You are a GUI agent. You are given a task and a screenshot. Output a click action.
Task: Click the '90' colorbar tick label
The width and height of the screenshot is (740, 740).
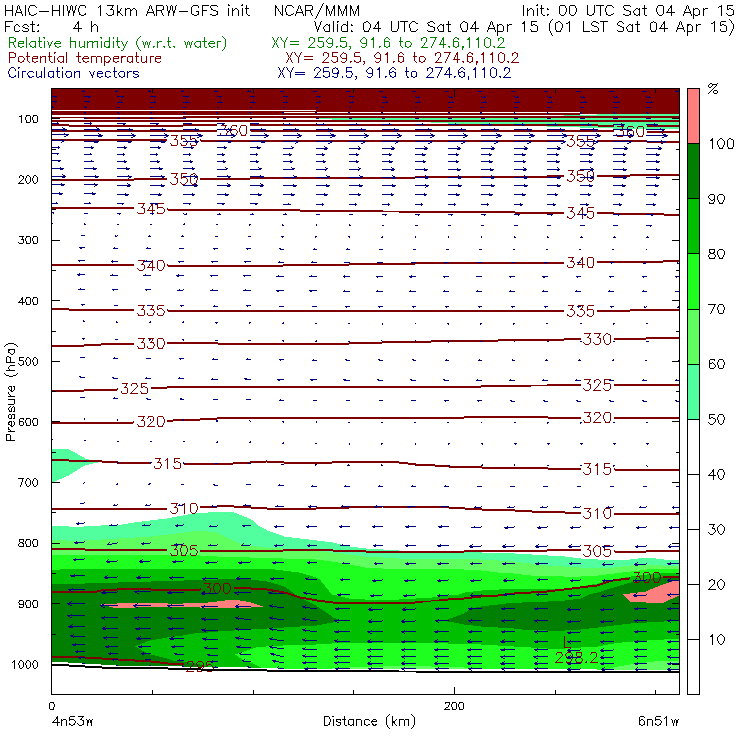coord(716,199)
